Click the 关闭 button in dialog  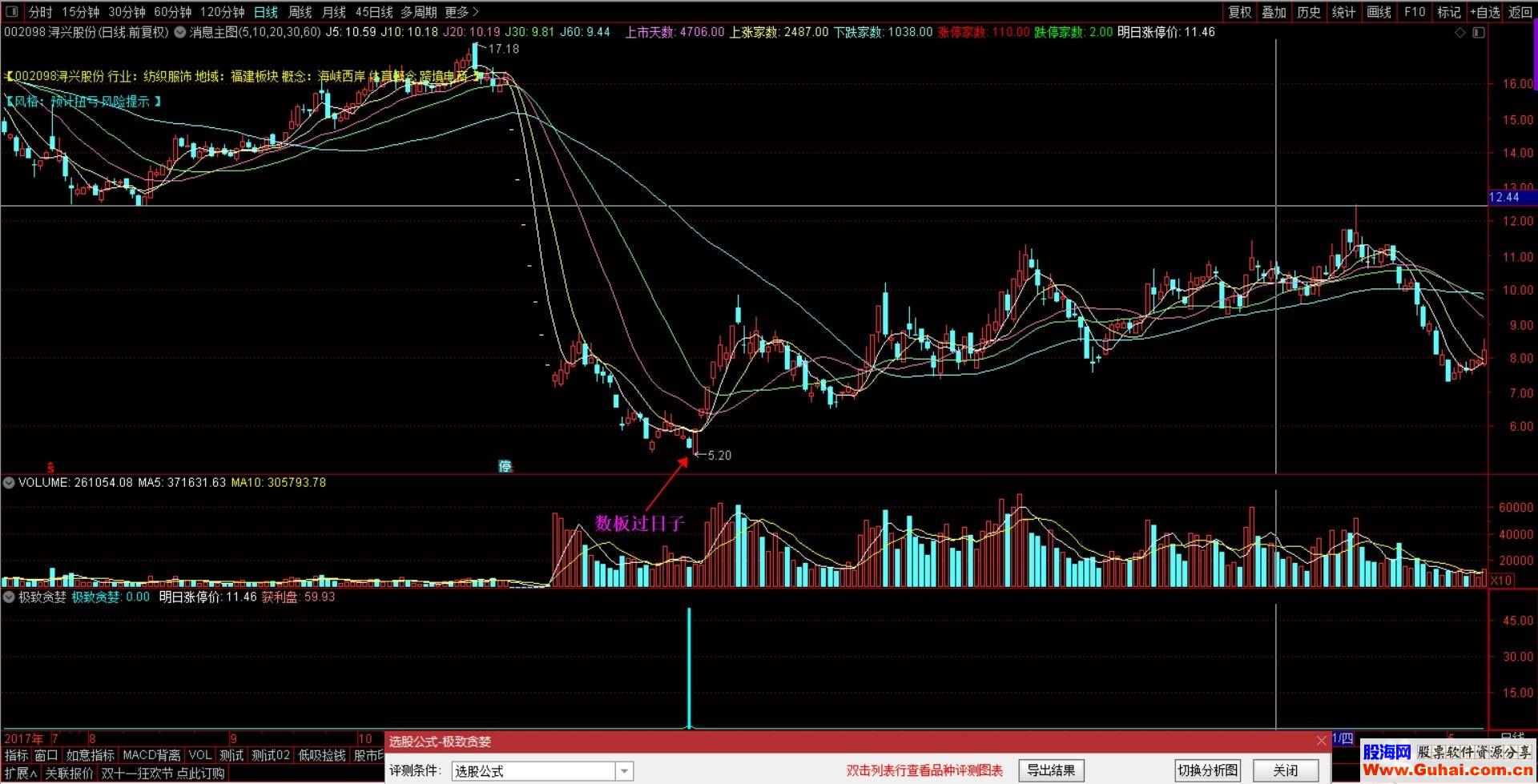pyautogui.click(x=1286, y=770)
